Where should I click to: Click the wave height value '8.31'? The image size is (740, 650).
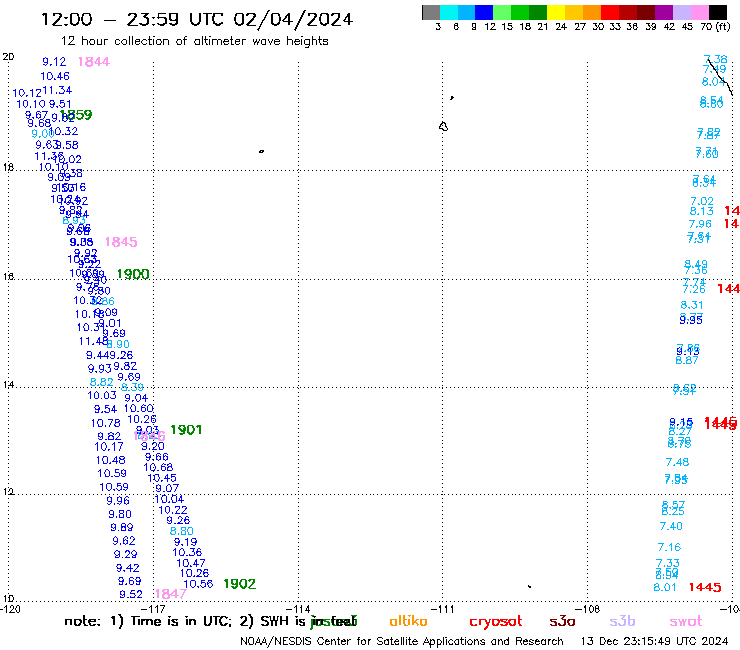pos(692,305)
